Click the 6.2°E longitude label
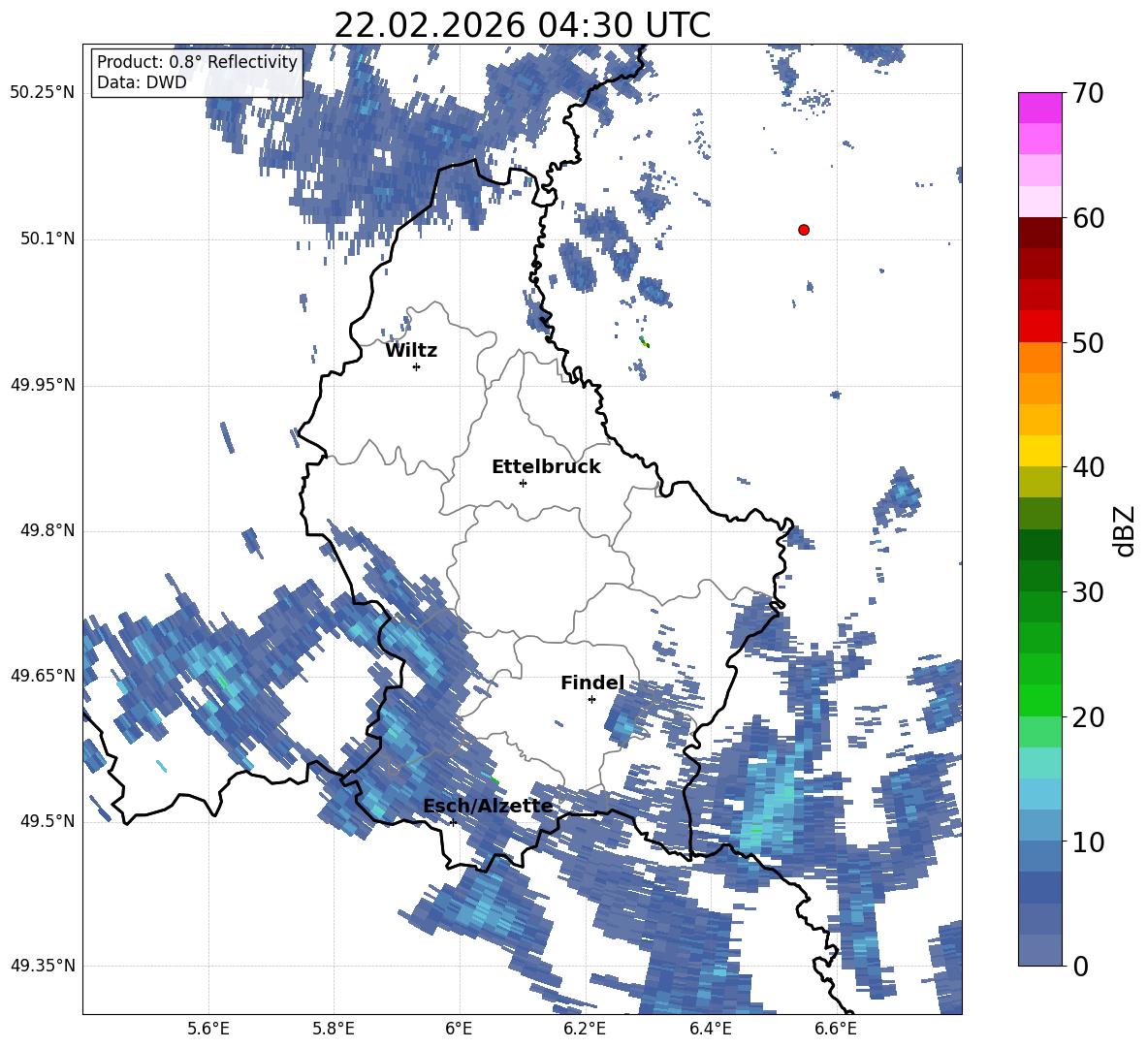This screenshot has width=1148, height=1048. click(x=585, y=1029)
